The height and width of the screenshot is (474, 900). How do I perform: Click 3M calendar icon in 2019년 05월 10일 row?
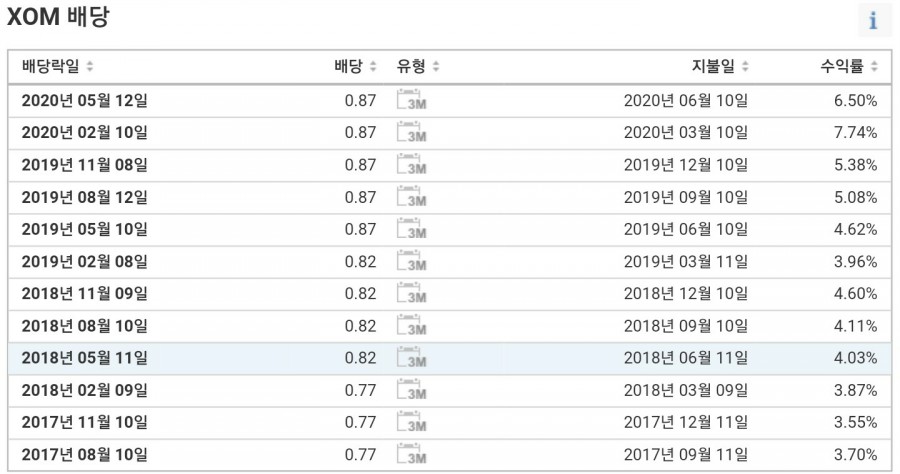(412, 228)
